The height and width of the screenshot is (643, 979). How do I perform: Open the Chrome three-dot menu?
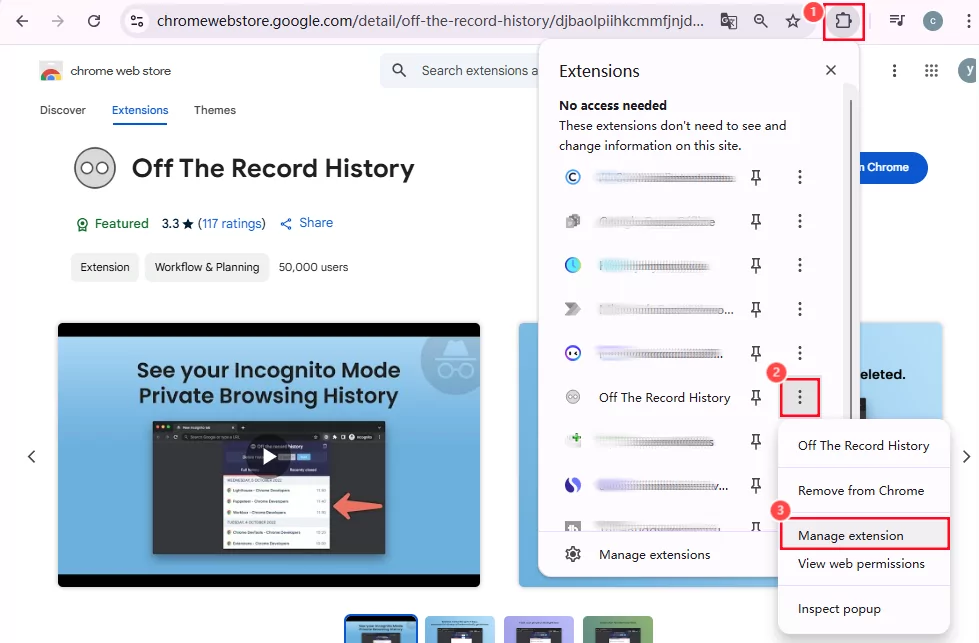pos(968,21)
